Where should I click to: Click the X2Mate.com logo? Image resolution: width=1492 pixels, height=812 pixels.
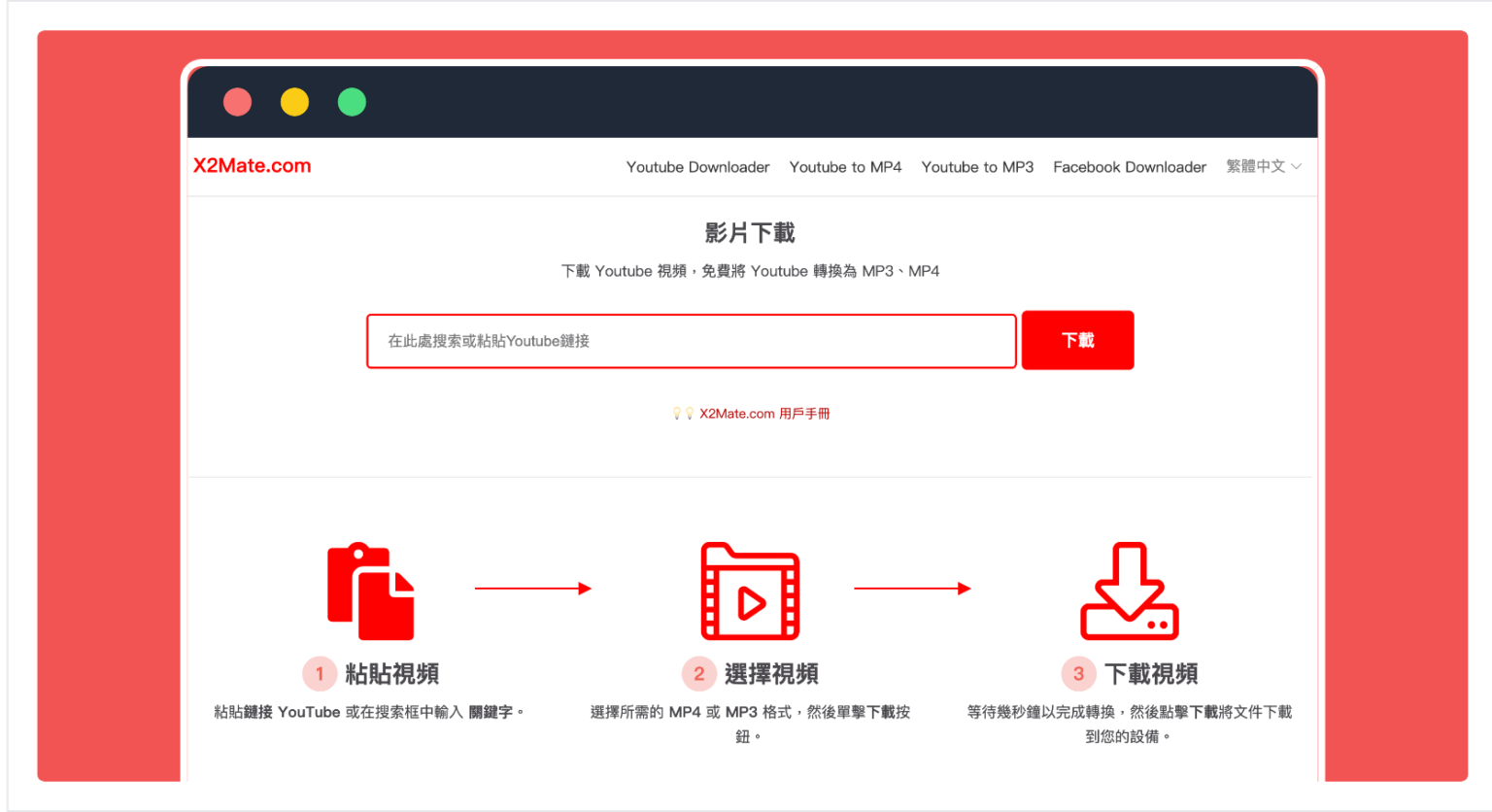pos(252,165)
